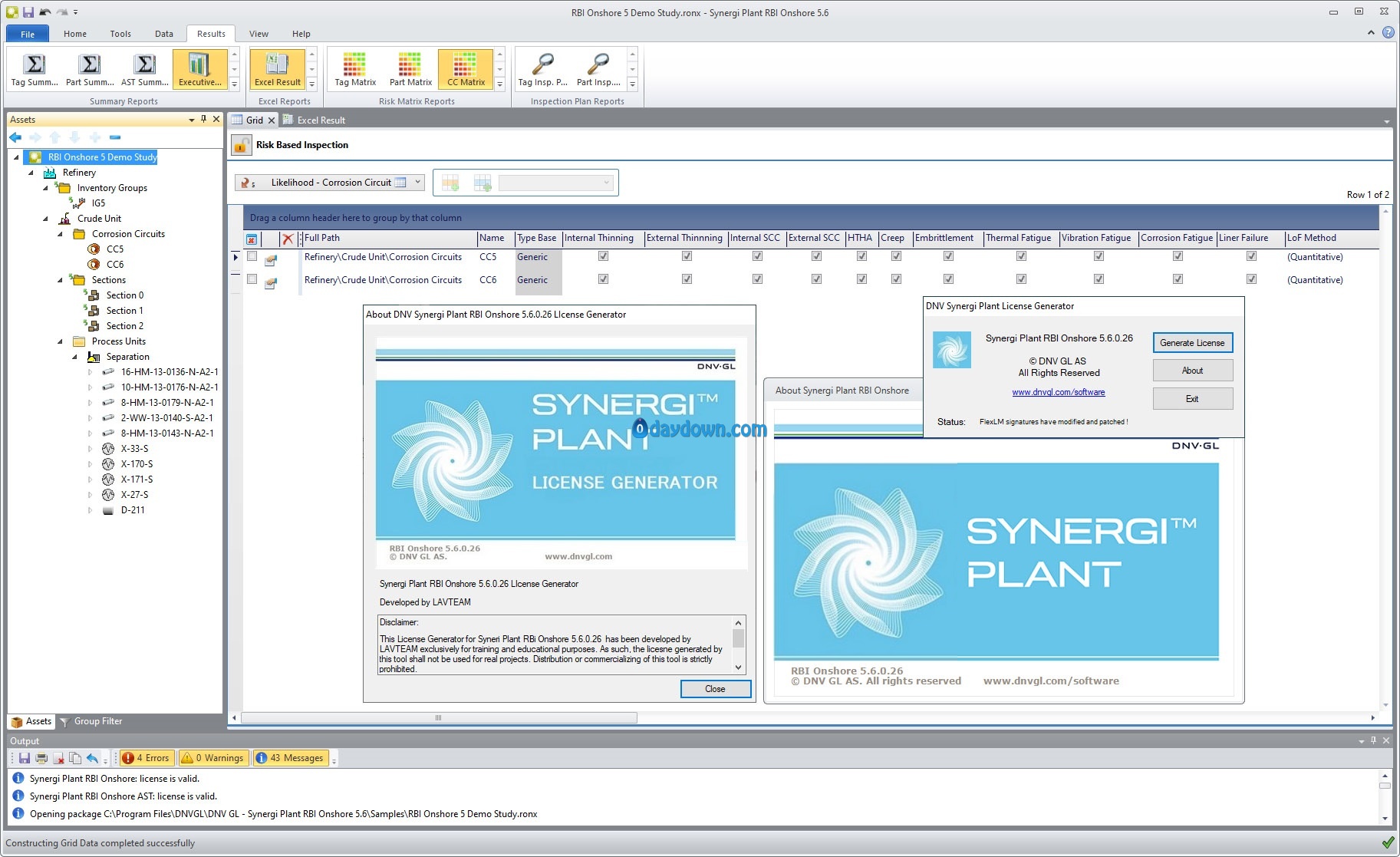
Task: Switch to the Data ribbon tab
Action: [x=164, y=34]
